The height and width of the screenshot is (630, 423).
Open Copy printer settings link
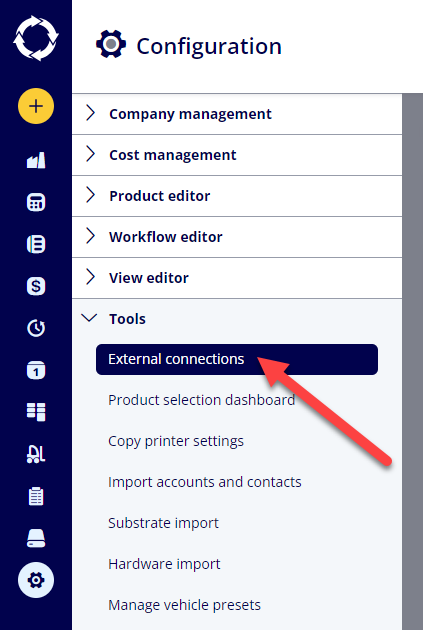click(176, 441)
